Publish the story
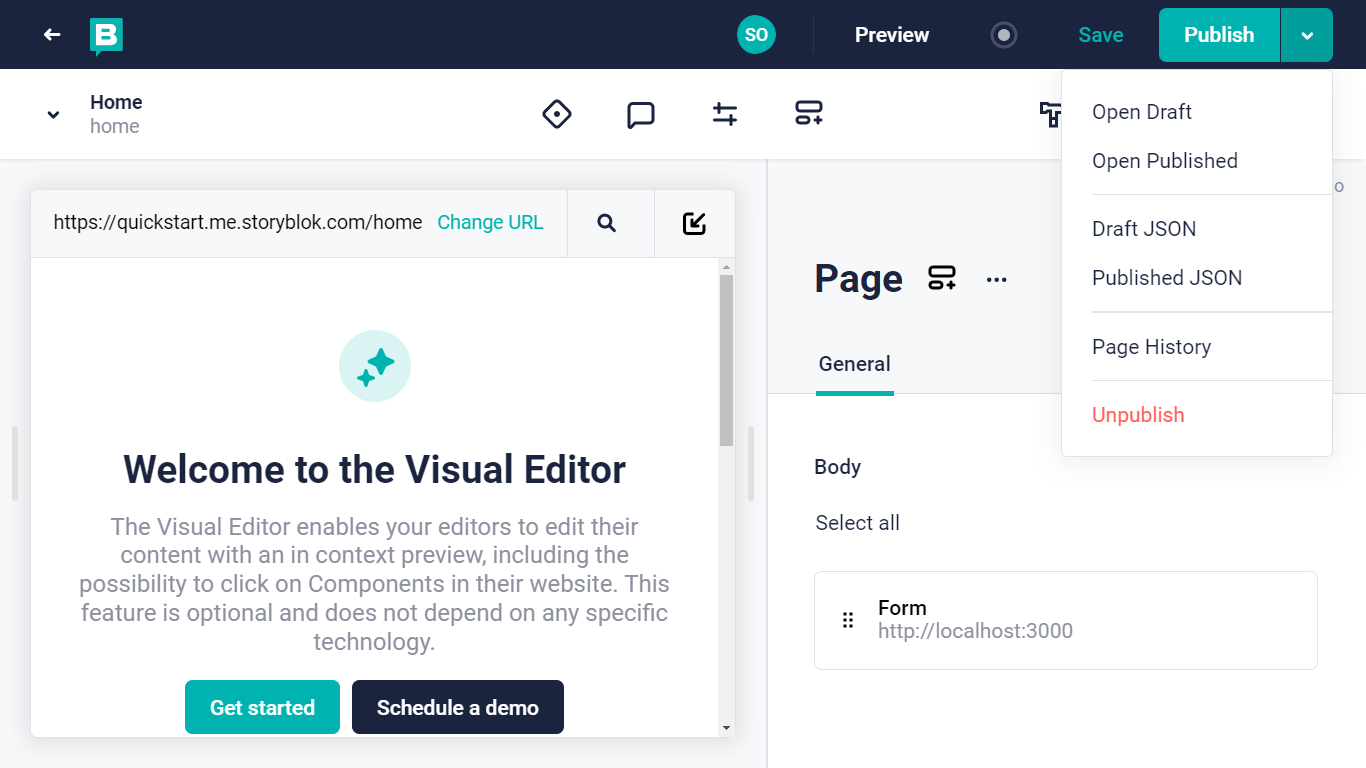This screenshot has height=768, width=1366. click(1219, 35)
